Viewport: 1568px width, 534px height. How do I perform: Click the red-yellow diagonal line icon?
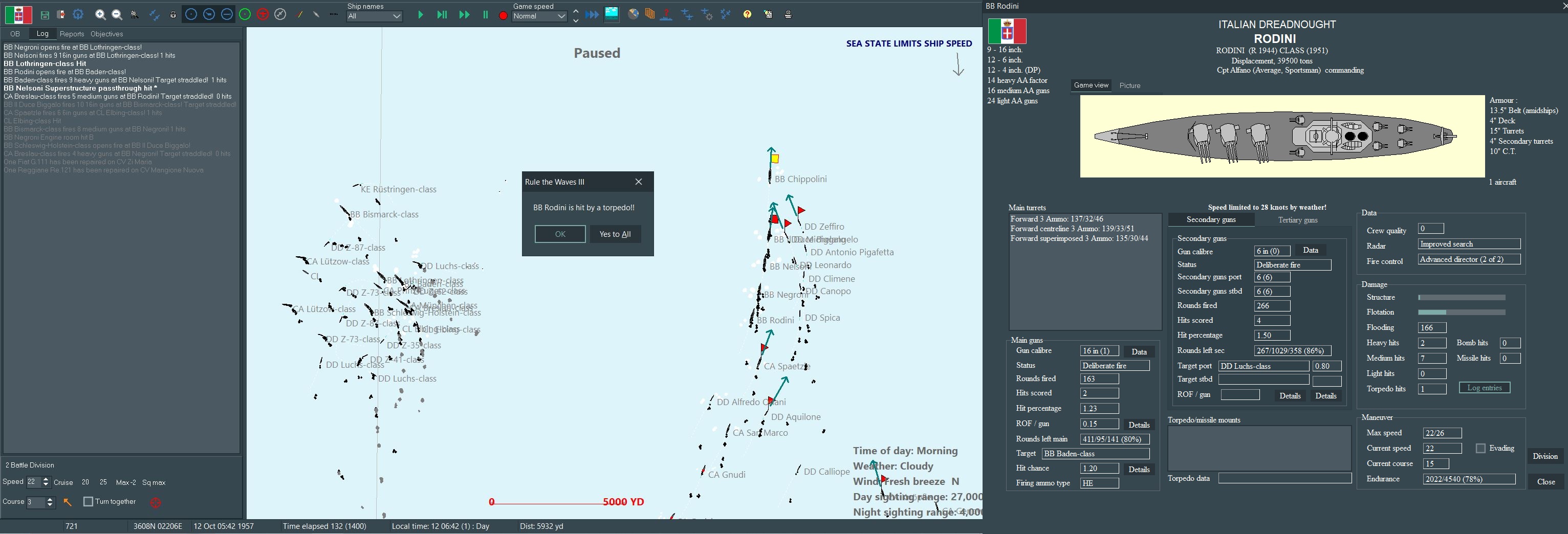coord(299,15)
